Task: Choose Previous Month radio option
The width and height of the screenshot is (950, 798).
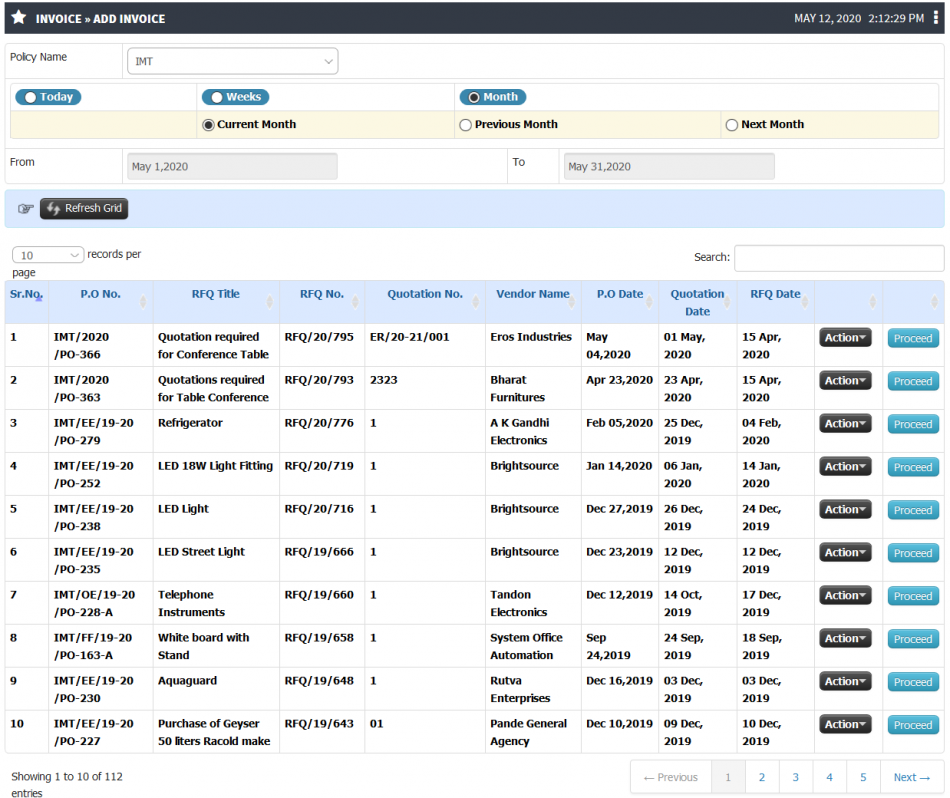Action: coord(465,125)
